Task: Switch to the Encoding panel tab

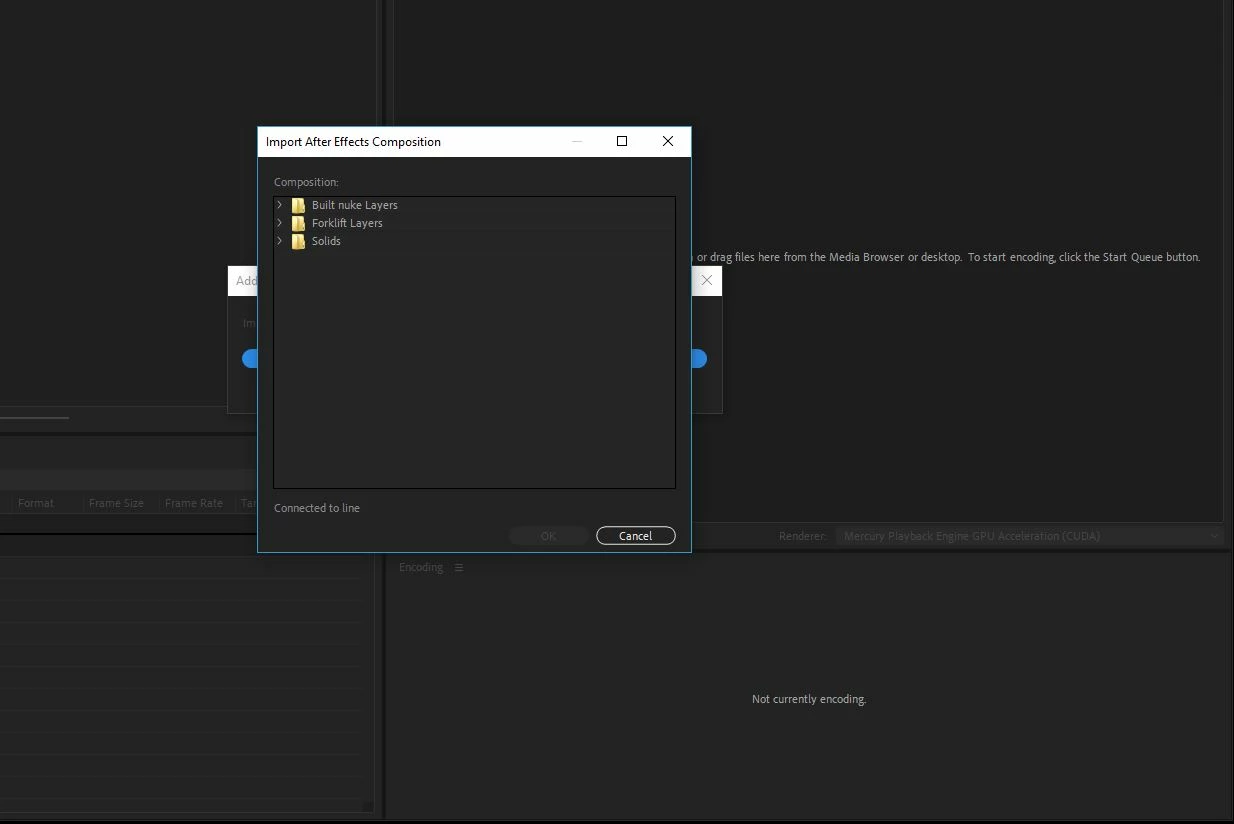Action: 421,568
